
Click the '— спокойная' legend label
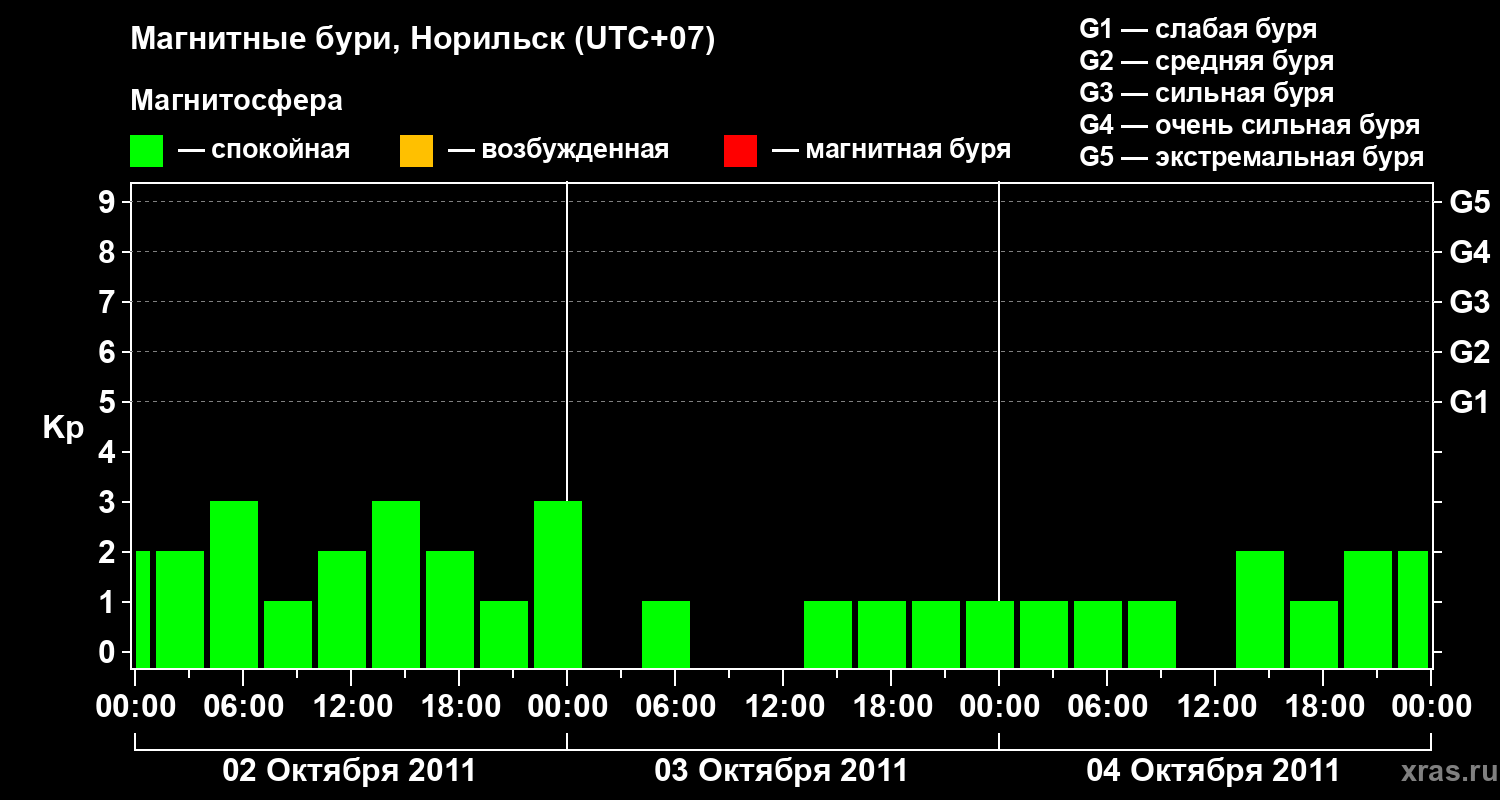click(x=264, y=150)
